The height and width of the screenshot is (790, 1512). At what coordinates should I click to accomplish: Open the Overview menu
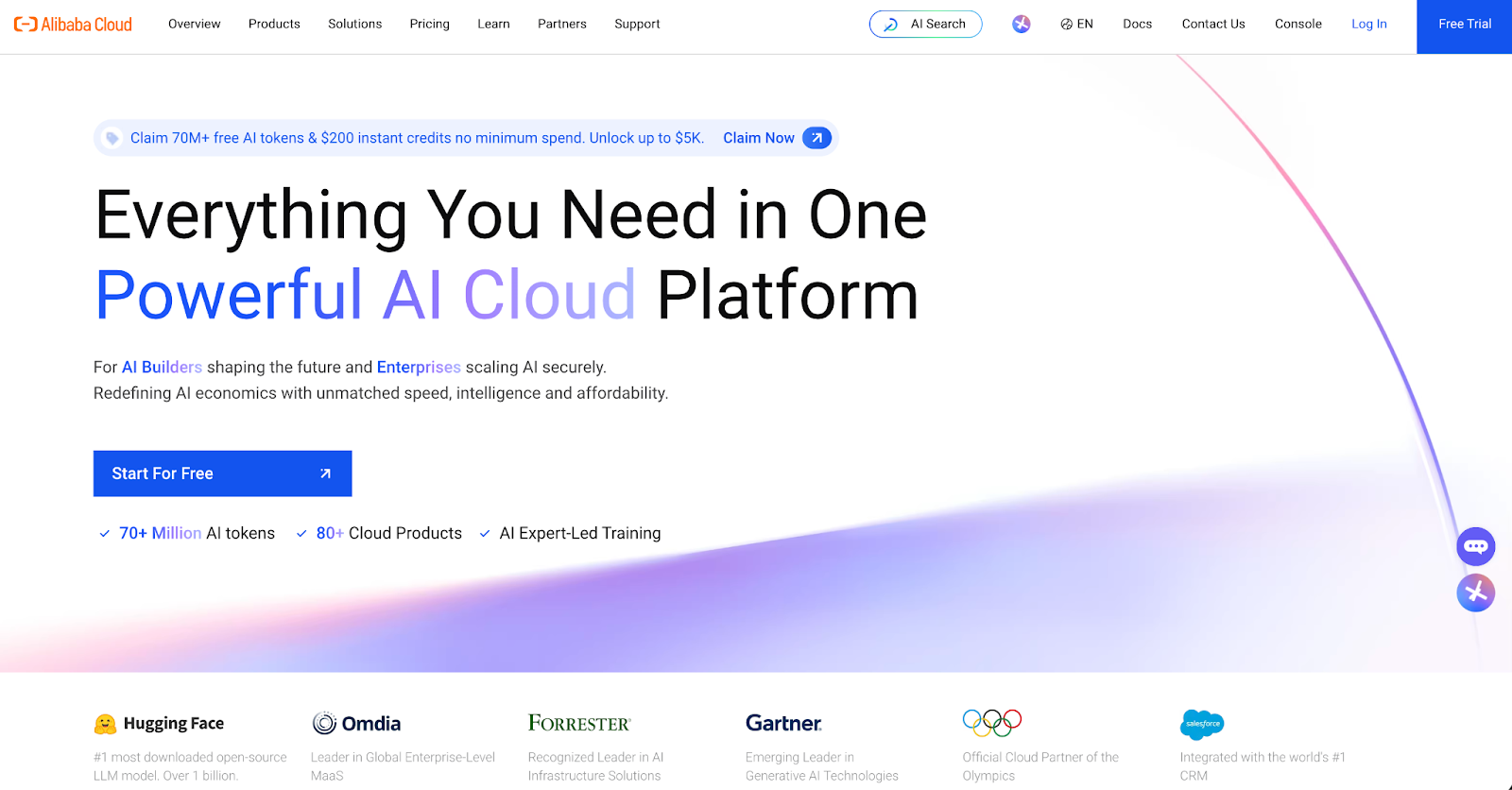point(195,25)
